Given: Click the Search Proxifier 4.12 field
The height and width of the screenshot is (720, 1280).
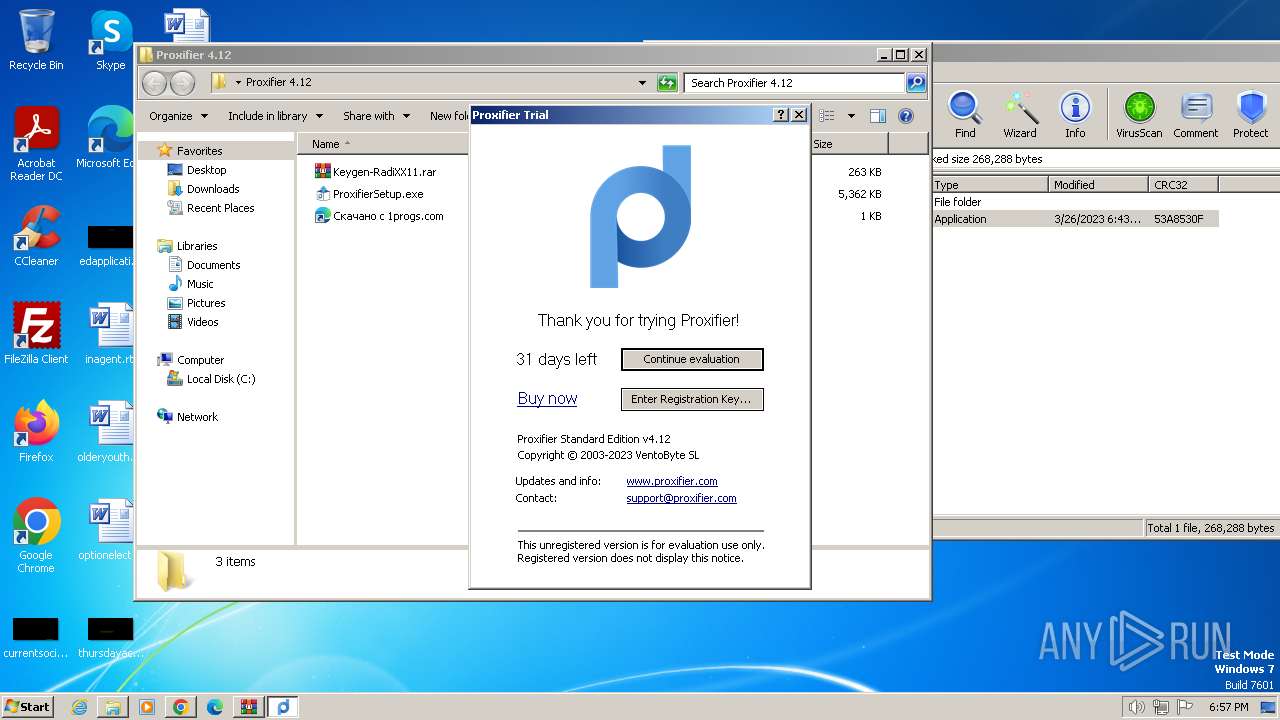Looking at the screenshot, I should [795, 83].
